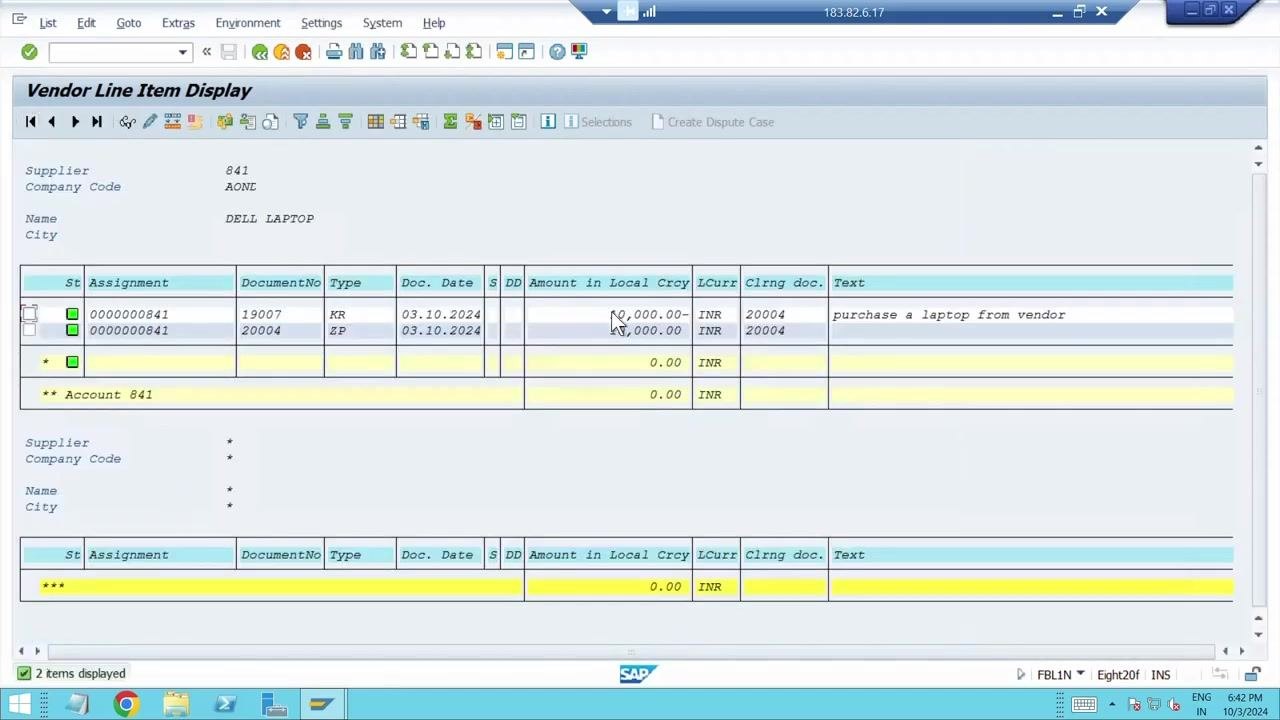Expand the remote session connection bar dropdown

[x=606, y=12]
